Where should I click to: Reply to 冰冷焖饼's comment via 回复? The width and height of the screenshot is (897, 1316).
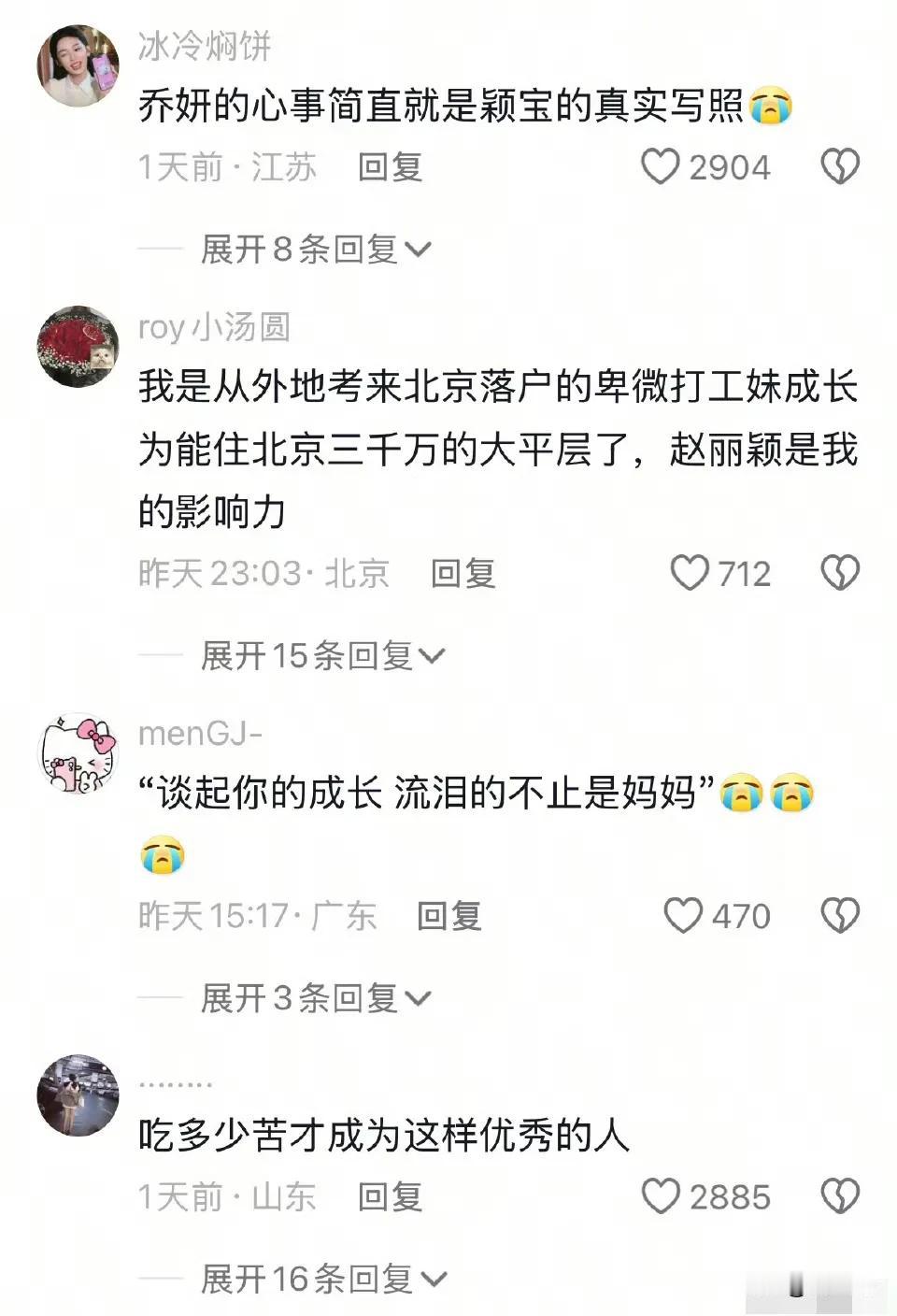point(391,167)
